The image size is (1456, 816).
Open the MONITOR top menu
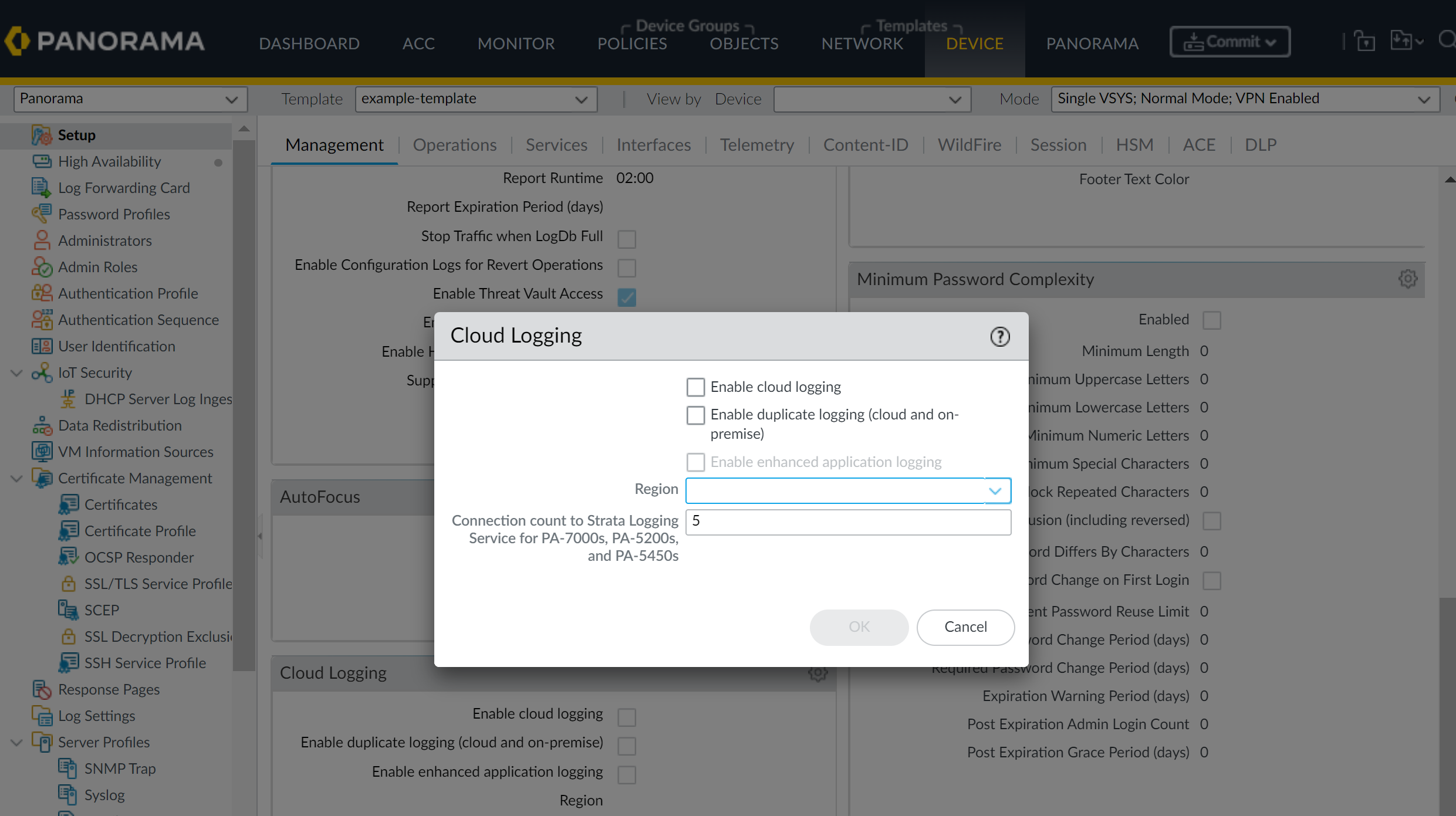516,43
